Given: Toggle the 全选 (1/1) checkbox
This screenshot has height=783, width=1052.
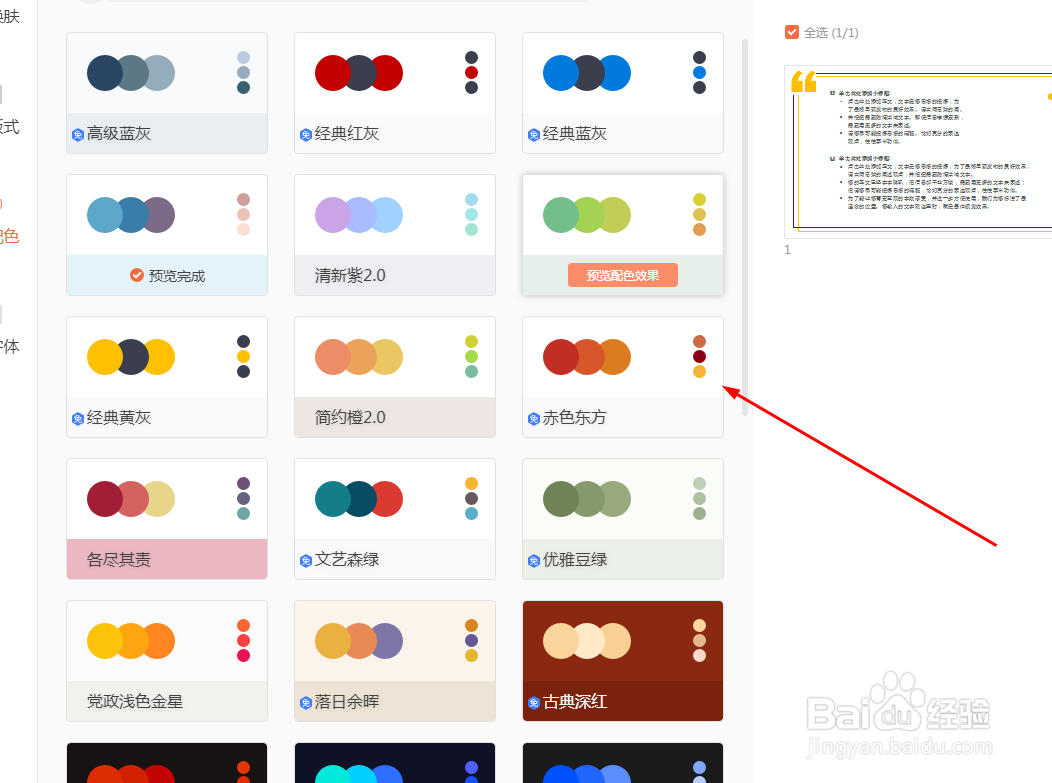Looking at the screenshot, I should pos(792,32).
